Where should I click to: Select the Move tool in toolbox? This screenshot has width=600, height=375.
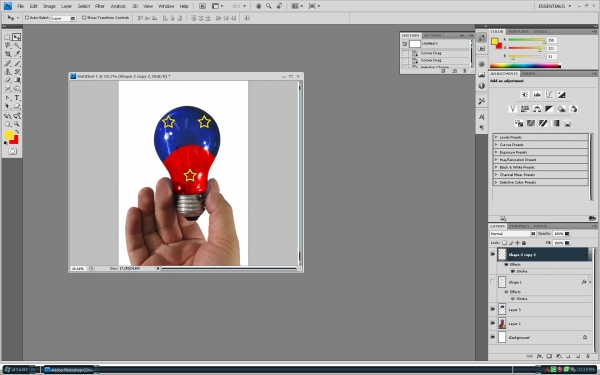tap(16, 37)
